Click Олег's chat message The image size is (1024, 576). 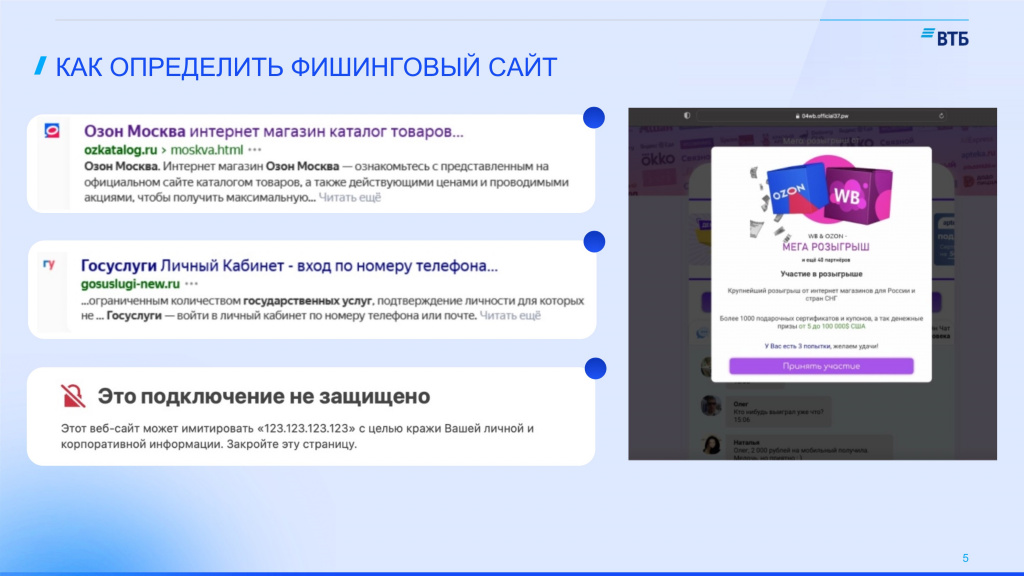(778, 412)
